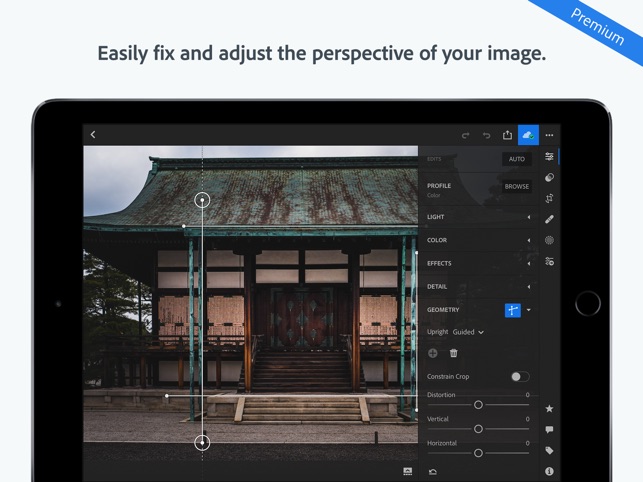Toggle the Constrain Crop switch

coord(519,377)
